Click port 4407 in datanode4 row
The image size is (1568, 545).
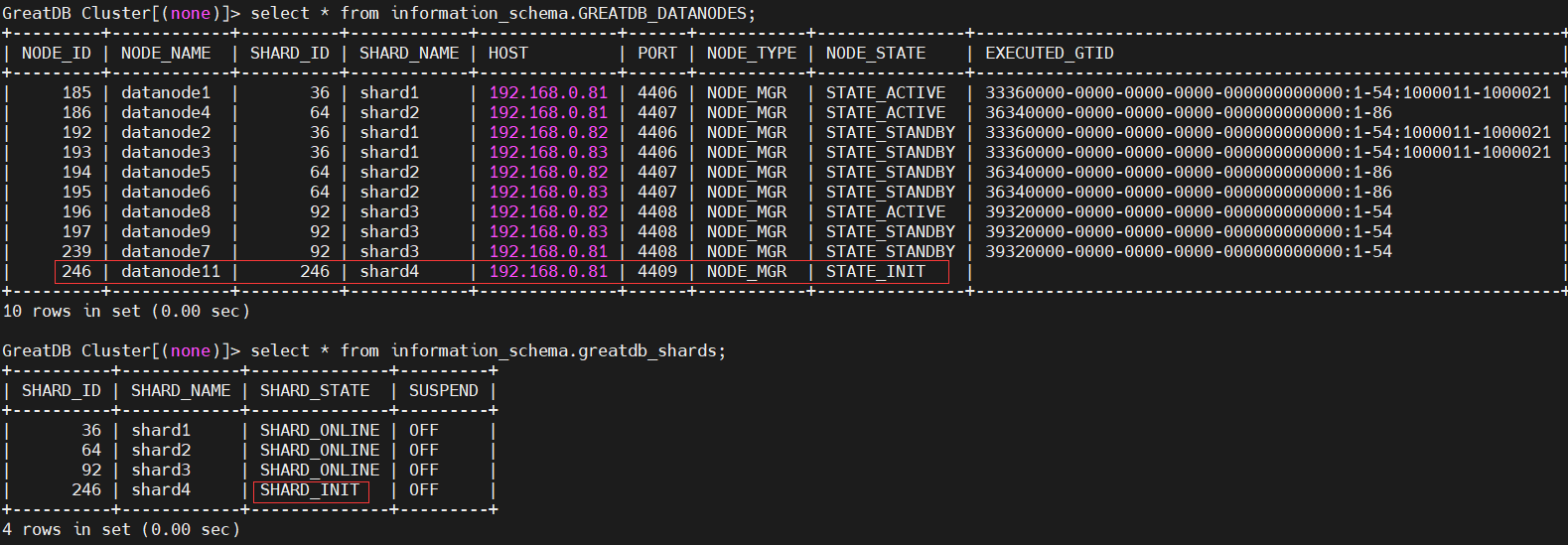657,113
